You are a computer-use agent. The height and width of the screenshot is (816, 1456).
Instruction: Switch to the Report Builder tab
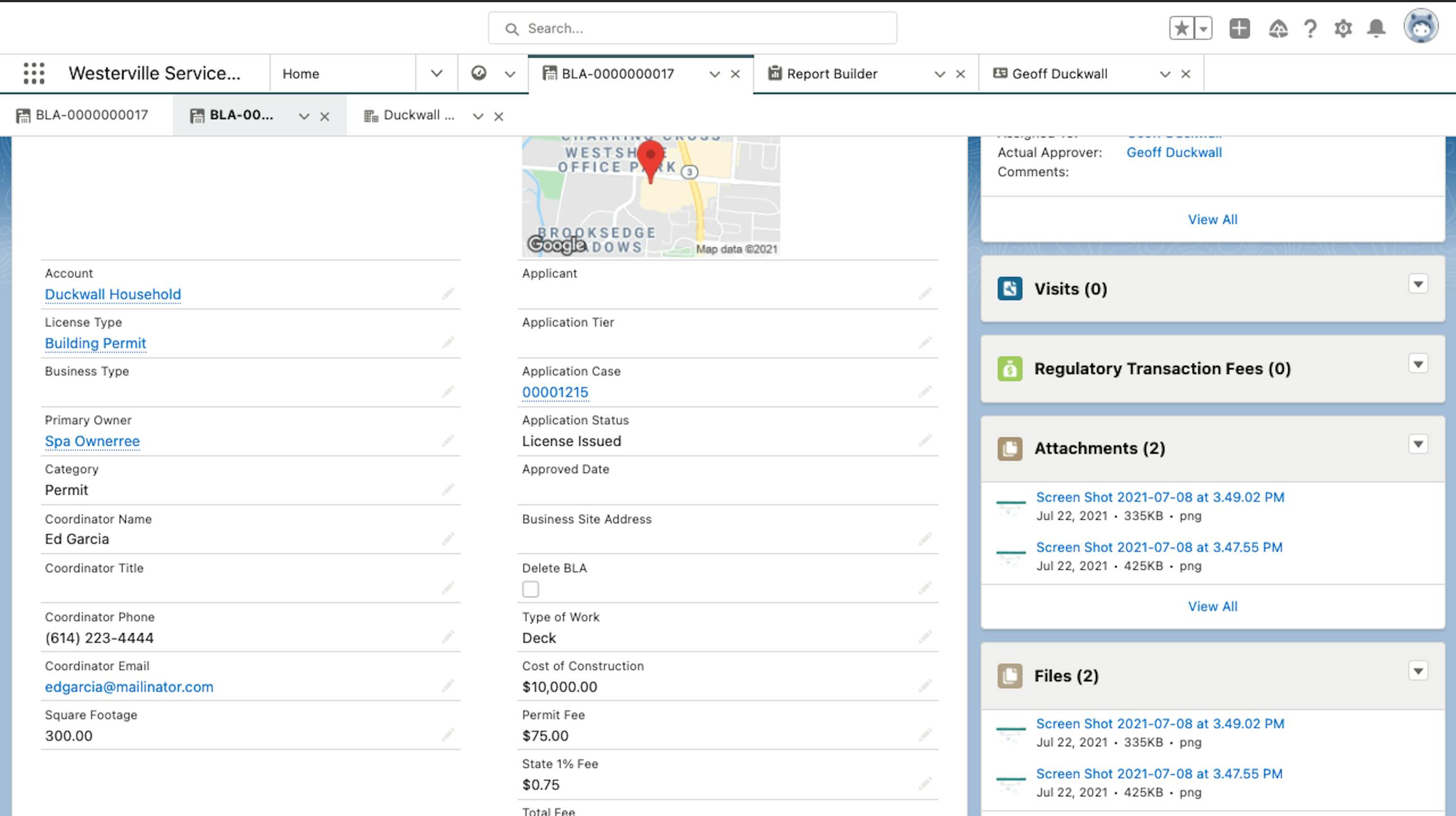831,74
